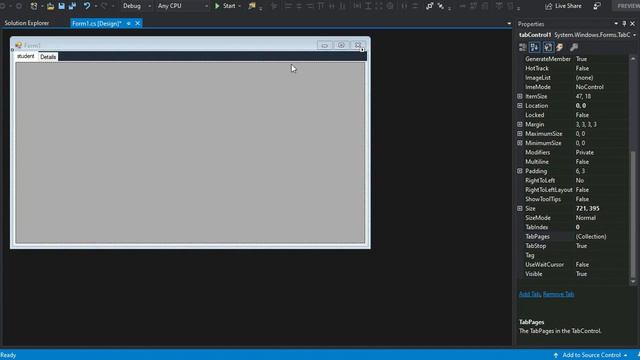Screen dimensions: 640x360
Task: Click the Tag property row
Action: point(573,256)
